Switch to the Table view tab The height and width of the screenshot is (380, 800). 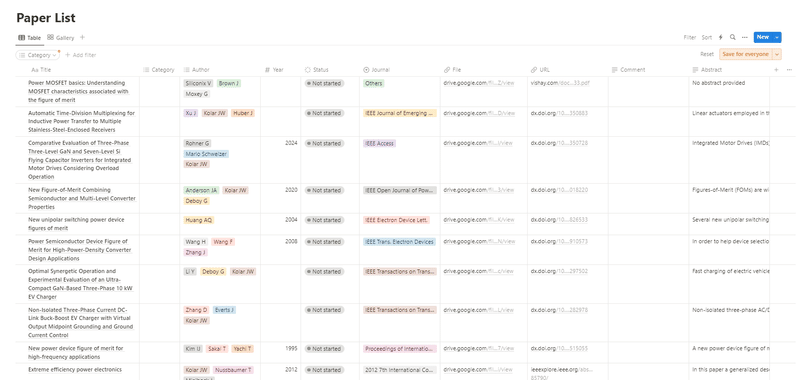pyautogui.click(x=30, y=38)
